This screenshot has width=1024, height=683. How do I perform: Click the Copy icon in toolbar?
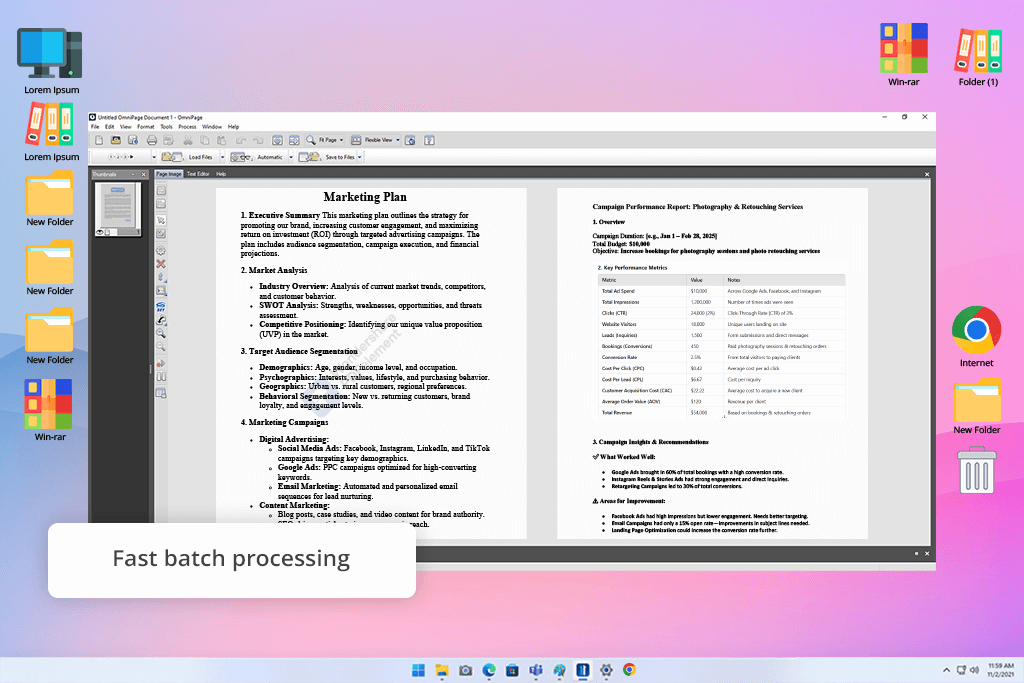click(204, 140)
